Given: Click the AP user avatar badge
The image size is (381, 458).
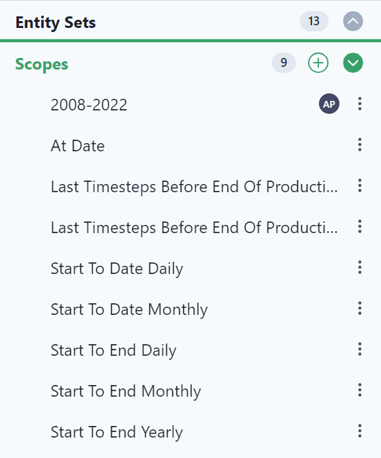Looking at the screenshot, I should 329,104.
